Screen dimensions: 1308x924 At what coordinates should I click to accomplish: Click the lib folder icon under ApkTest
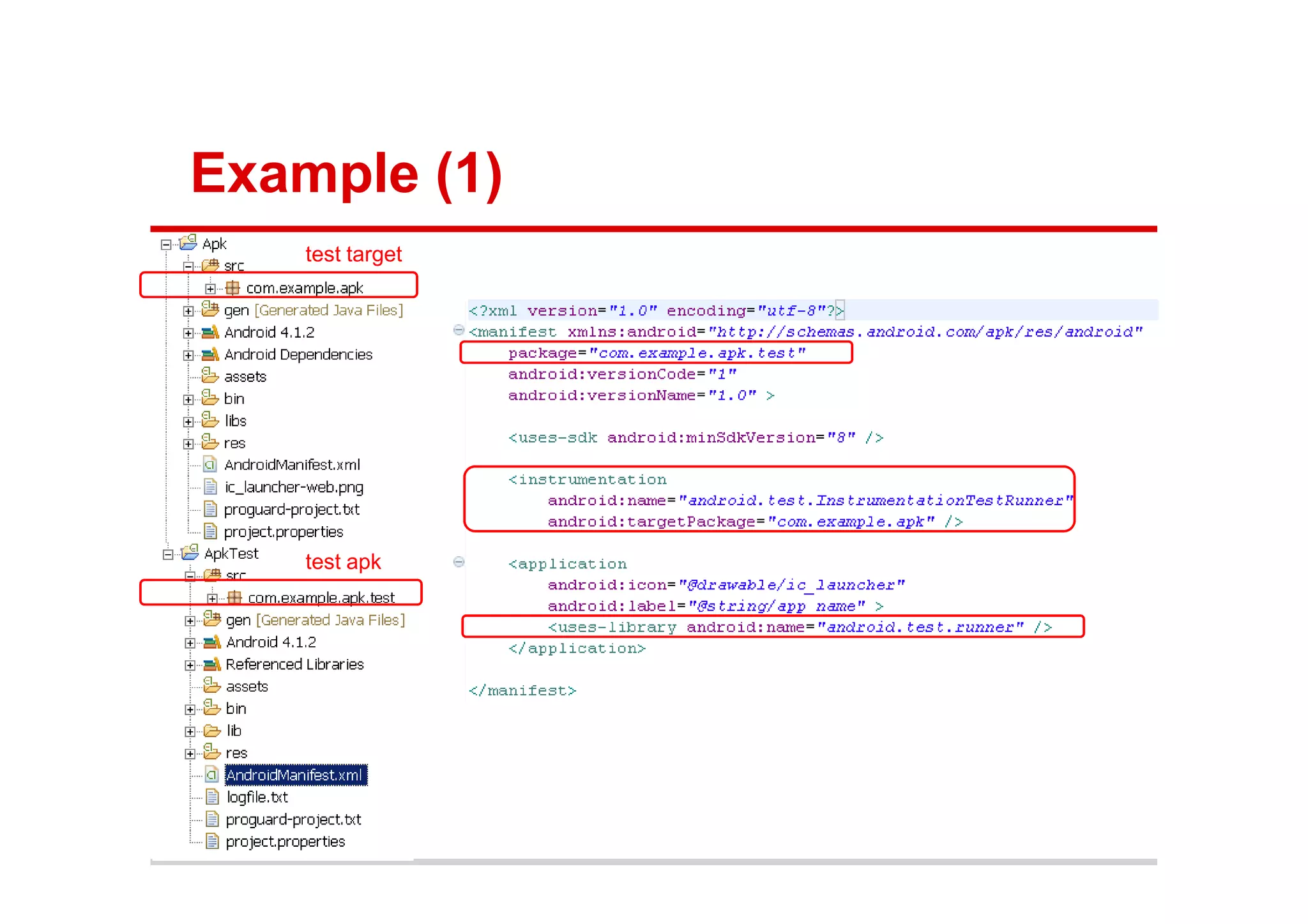click(x=213, y=731)
